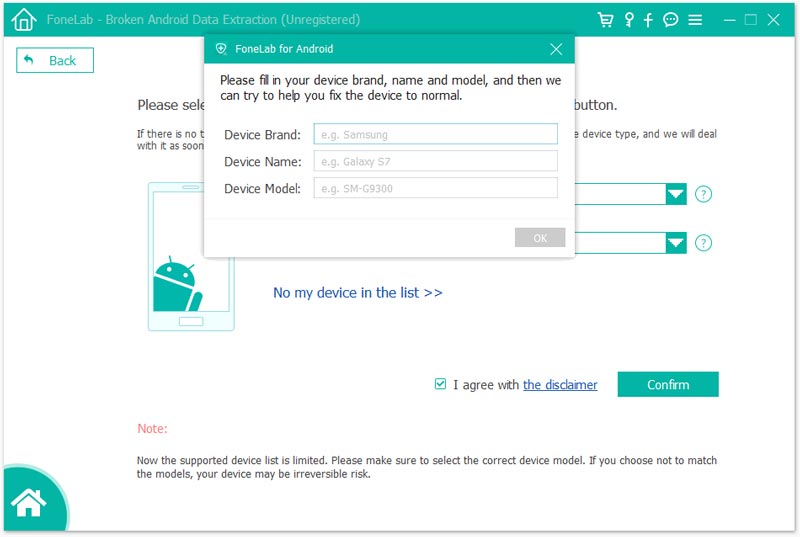Viewport: 800px width, 537px height.
Task: Click the help icon beside lower dropdown
Action: pos(704,243)
